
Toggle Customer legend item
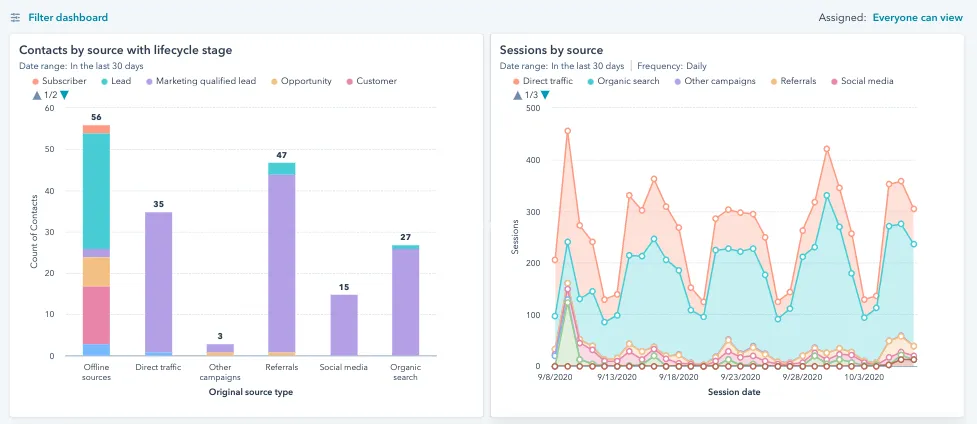click(371, 81)
